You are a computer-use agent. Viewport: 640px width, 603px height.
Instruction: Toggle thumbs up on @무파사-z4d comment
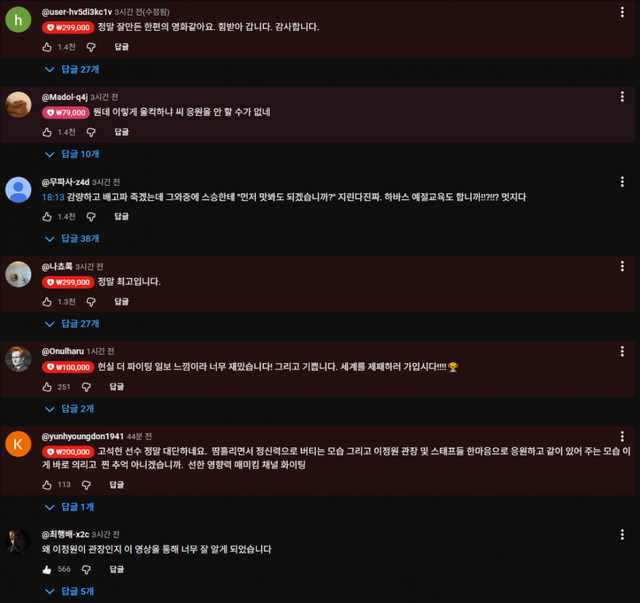click(47, 217)
